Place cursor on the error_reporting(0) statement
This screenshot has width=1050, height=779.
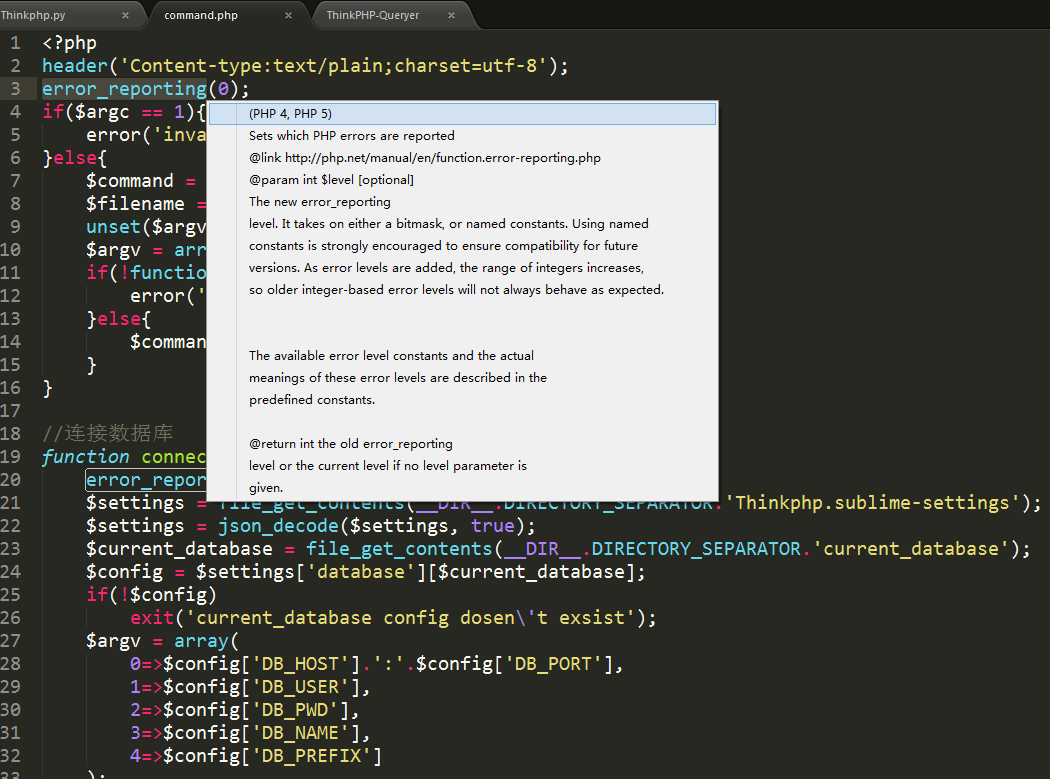(x=124, y=88)
